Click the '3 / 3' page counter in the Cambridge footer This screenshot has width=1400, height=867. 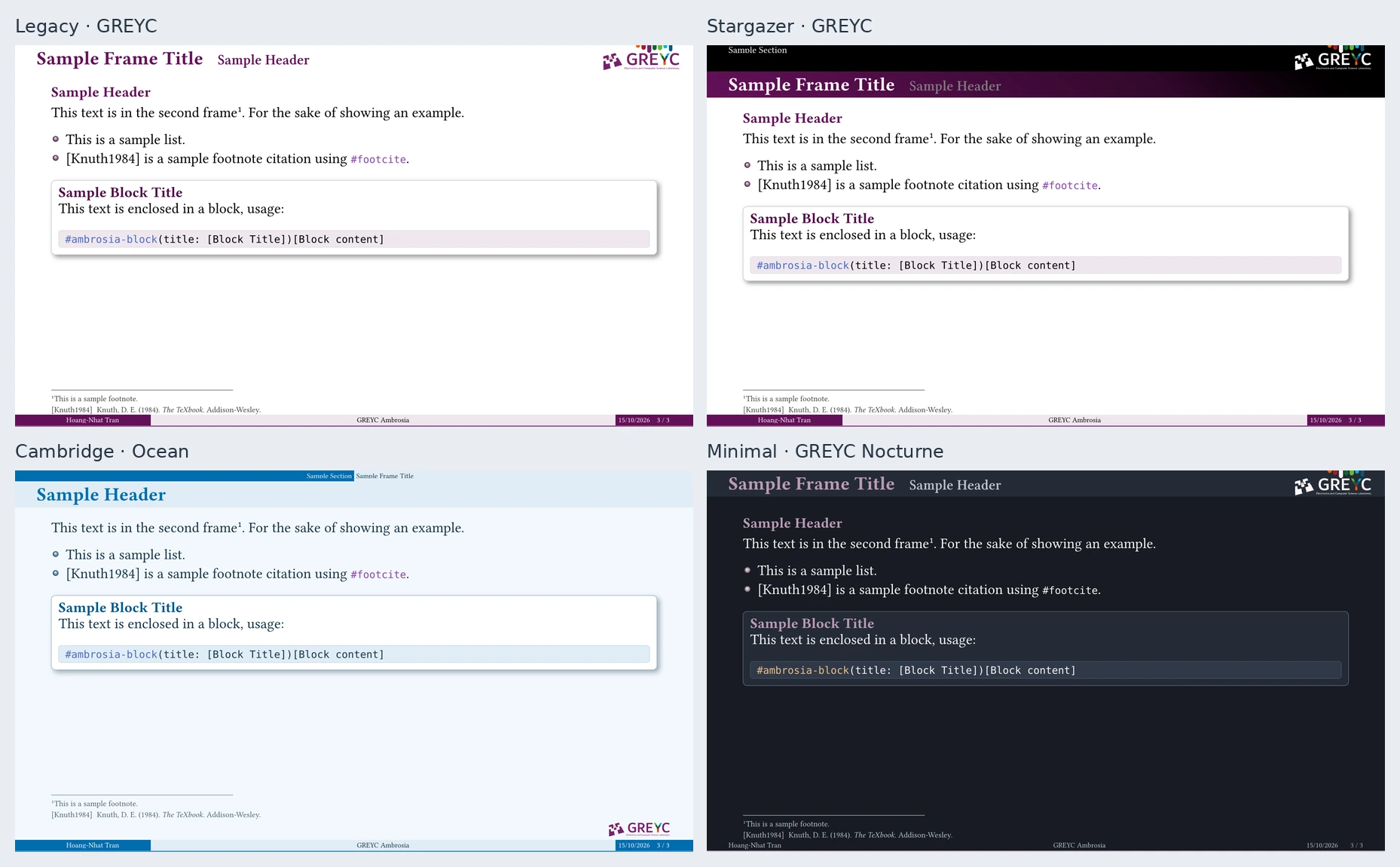pos(663,846)
